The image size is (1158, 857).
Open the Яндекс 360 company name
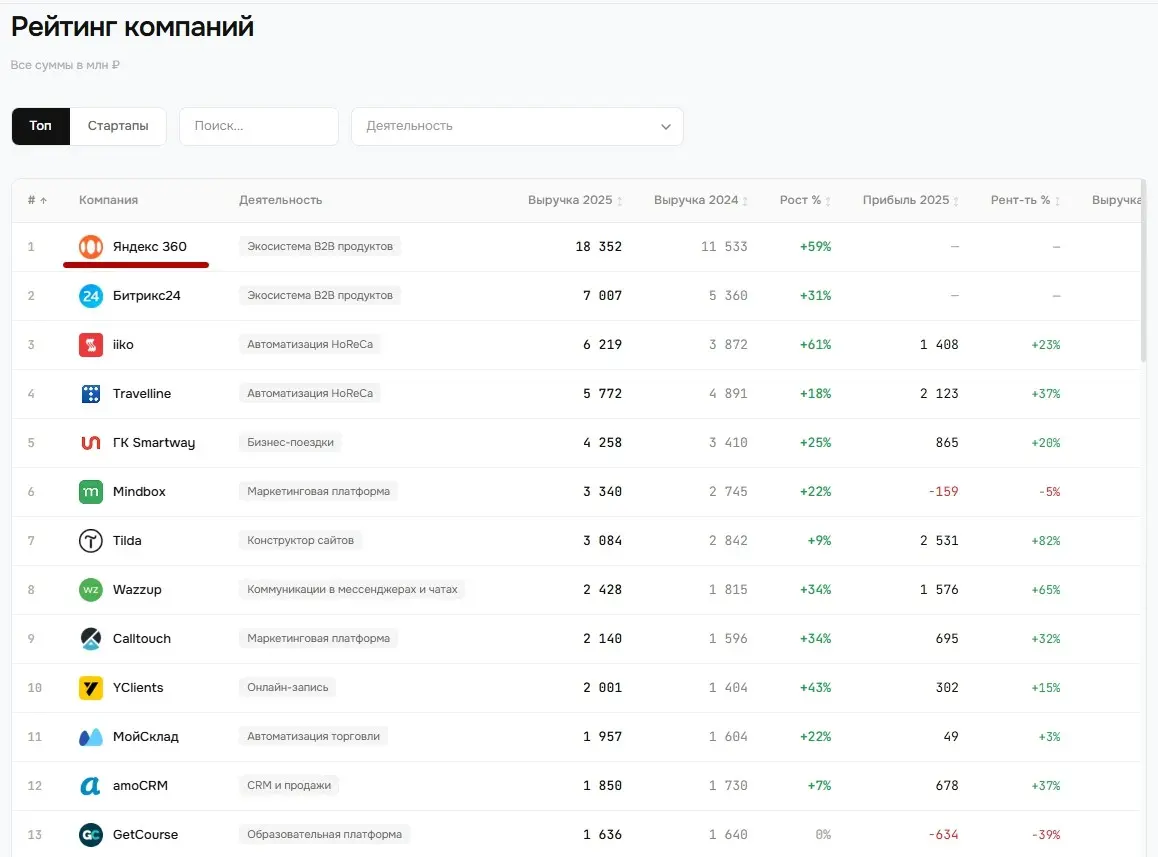[150, 247]
